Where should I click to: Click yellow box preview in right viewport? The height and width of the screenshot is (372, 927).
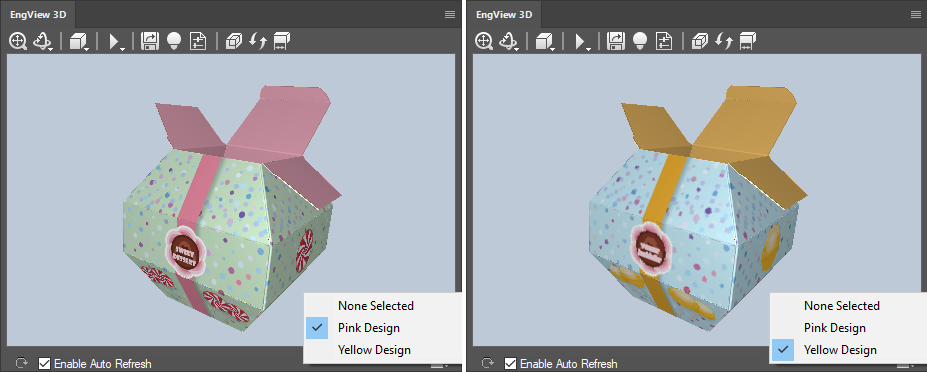[x=697, y=210]
